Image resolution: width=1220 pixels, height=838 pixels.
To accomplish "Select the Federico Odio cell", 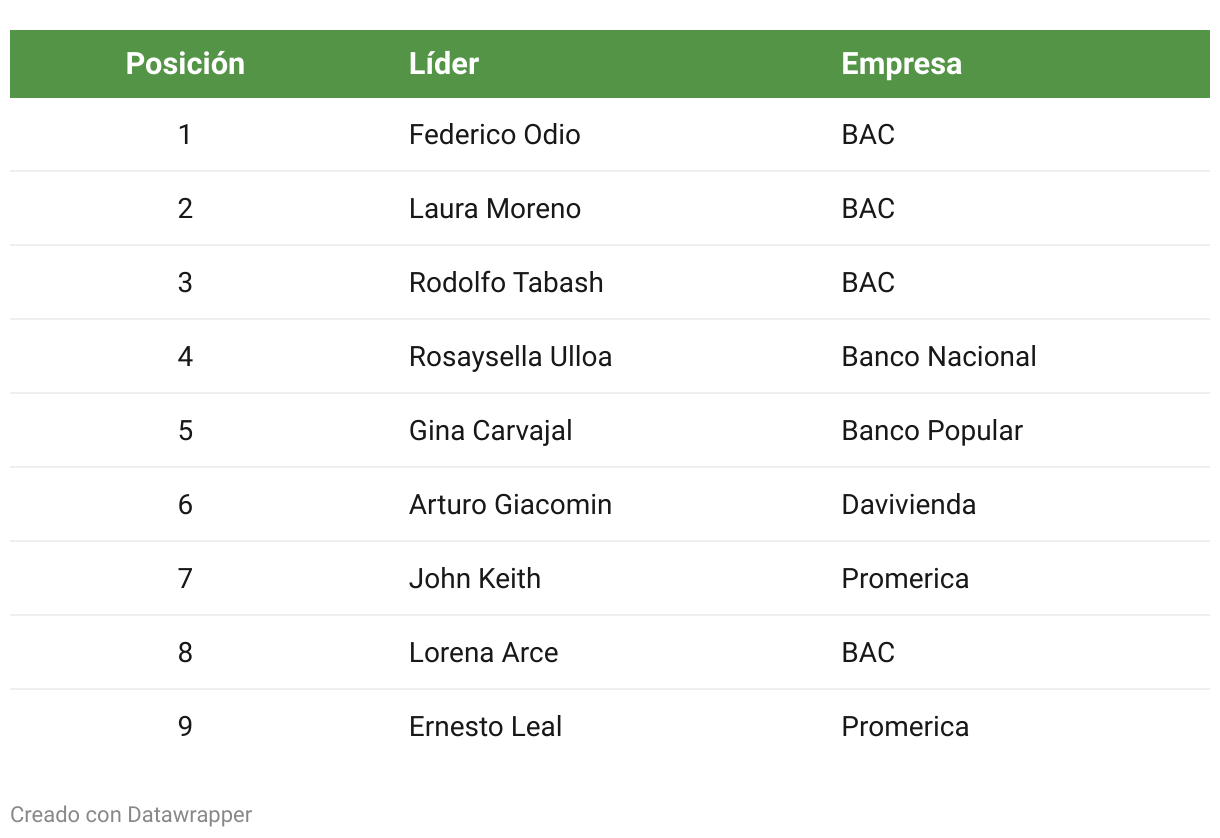I will (494, 135).
